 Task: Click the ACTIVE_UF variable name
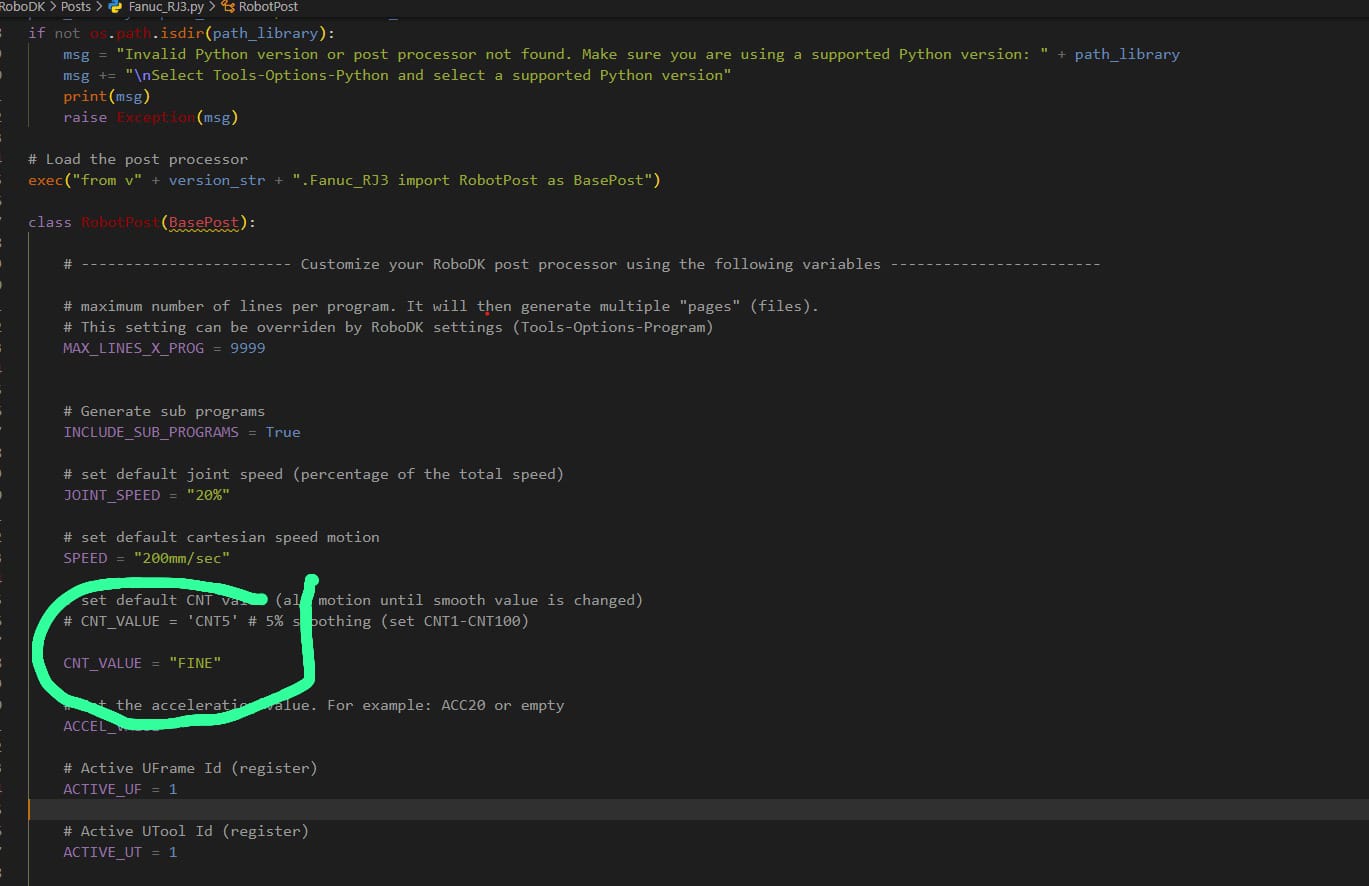[x=102, y=789]
